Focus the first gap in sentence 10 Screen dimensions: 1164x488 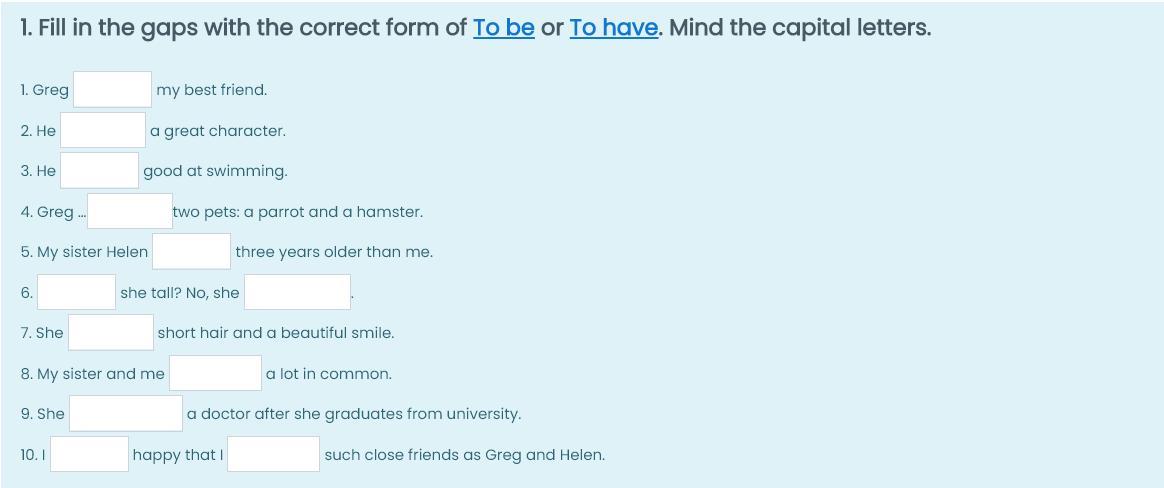tap(90, 455)
